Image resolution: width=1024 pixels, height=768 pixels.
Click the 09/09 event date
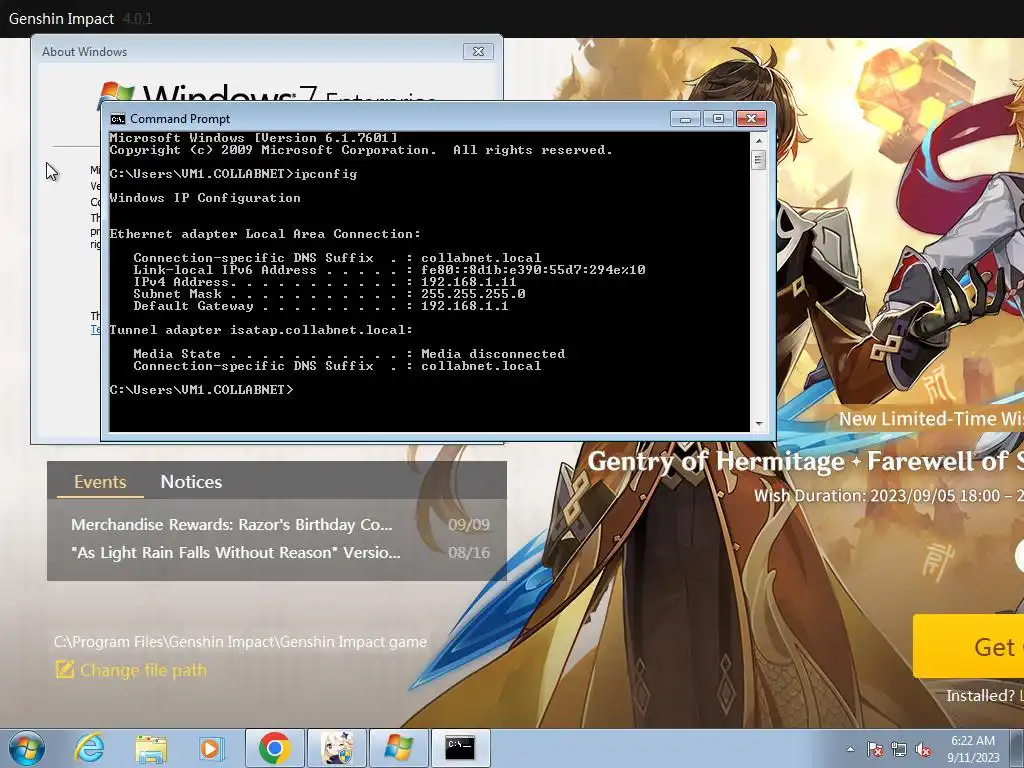click(469, 524)
